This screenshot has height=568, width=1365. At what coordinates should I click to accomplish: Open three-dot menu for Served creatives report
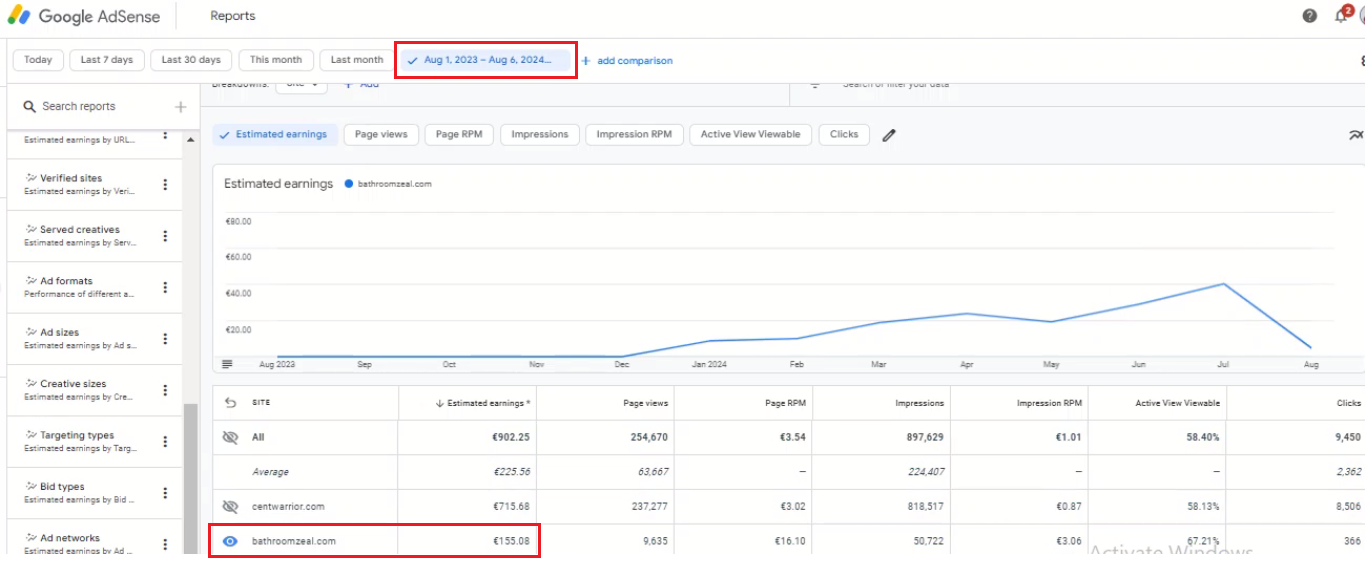165,236
